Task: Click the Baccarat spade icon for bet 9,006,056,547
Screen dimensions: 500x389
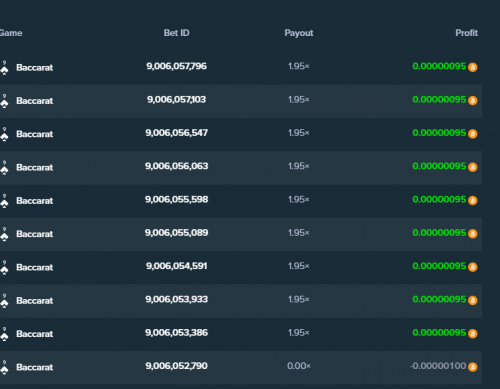Action: click(4, 134)
